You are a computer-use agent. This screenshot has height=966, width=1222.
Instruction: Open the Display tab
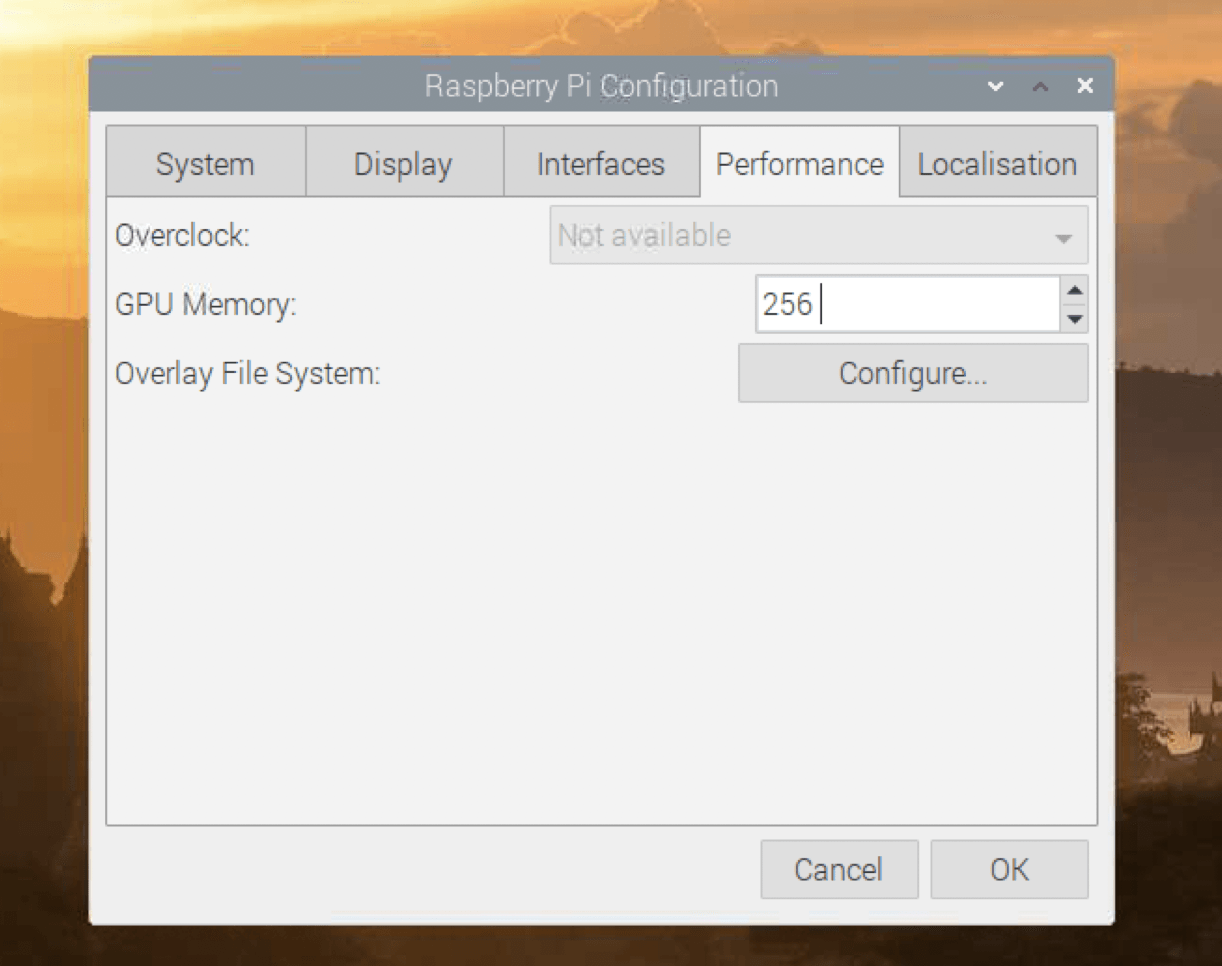(403, 163)
